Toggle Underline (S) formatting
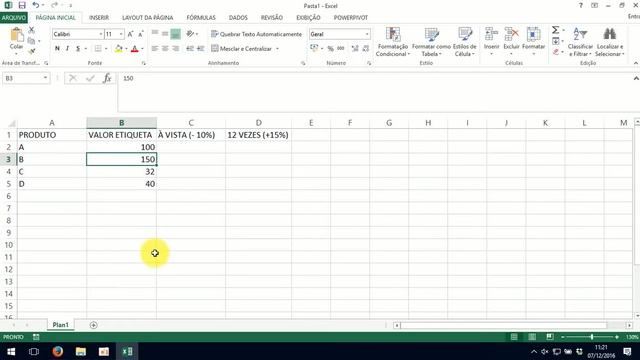This screenshot has width=640, height=360. (78, 49)
